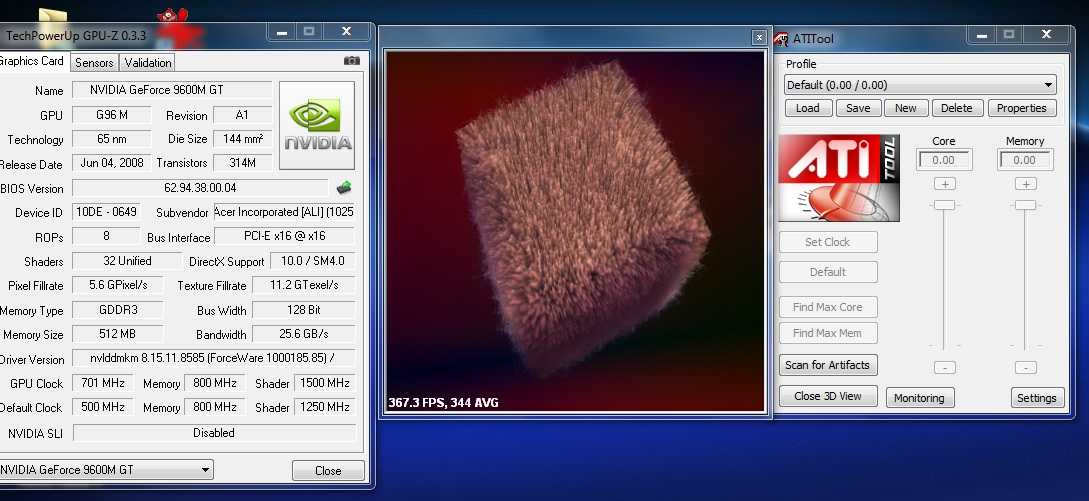The image size is (1089, 501).
Task: Click the Core slider handle
Action: 944,205
